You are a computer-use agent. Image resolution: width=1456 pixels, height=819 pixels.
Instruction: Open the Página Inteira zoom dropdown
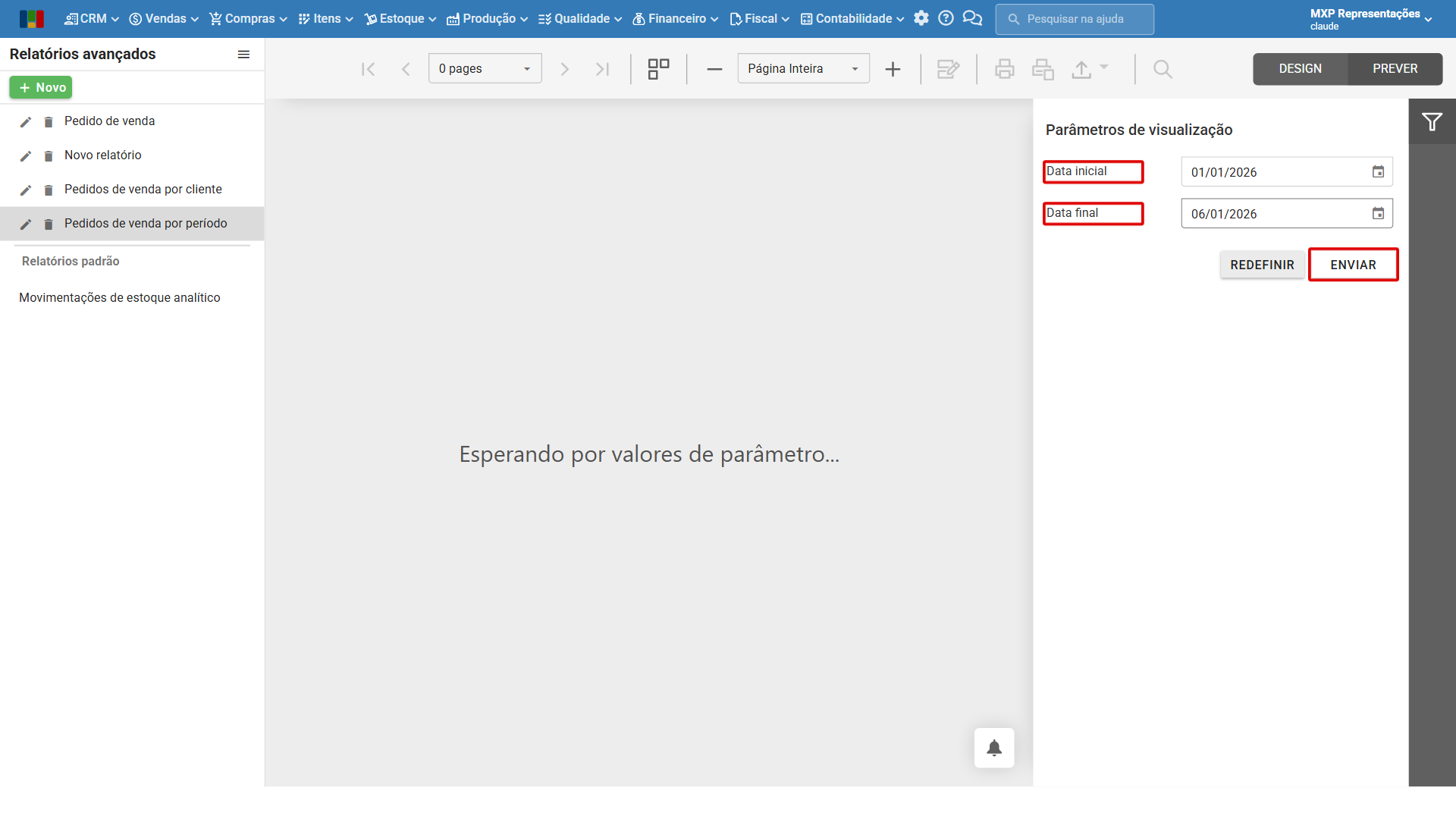click(803, 69)
